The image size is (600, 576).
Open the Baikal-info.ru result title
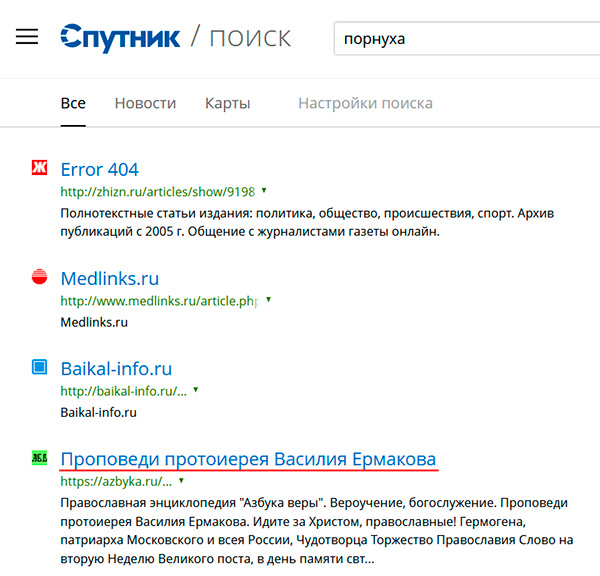tap(116, 368)
